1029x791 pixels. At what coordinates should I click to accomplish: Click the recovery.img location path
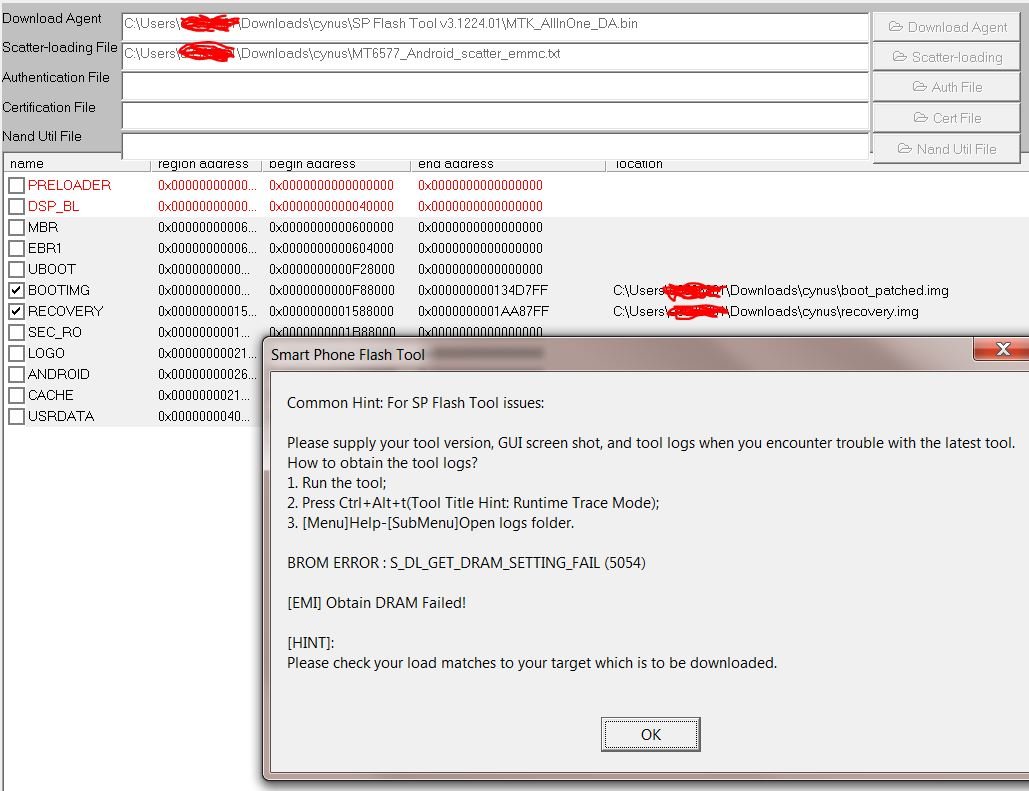tap(766, 312)
